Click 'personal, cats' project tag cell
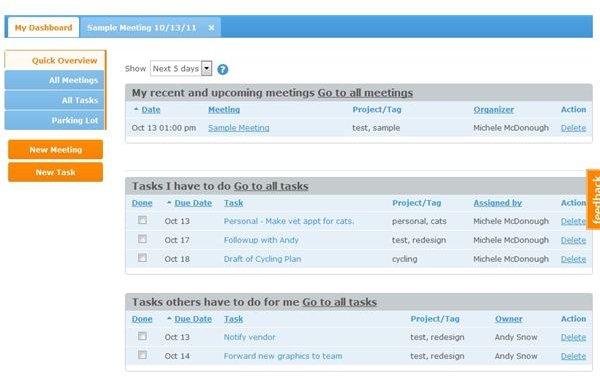Screen dimensions: 600x377 click(419, 221)
